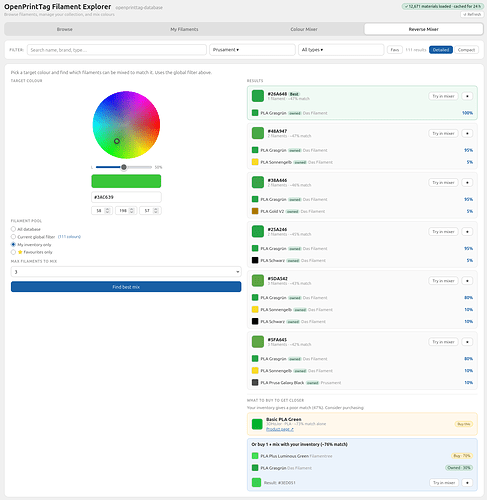This screenshot has width=487, height=500.
Task: Star the #48A947 mix result
Action: pos(467,133)
